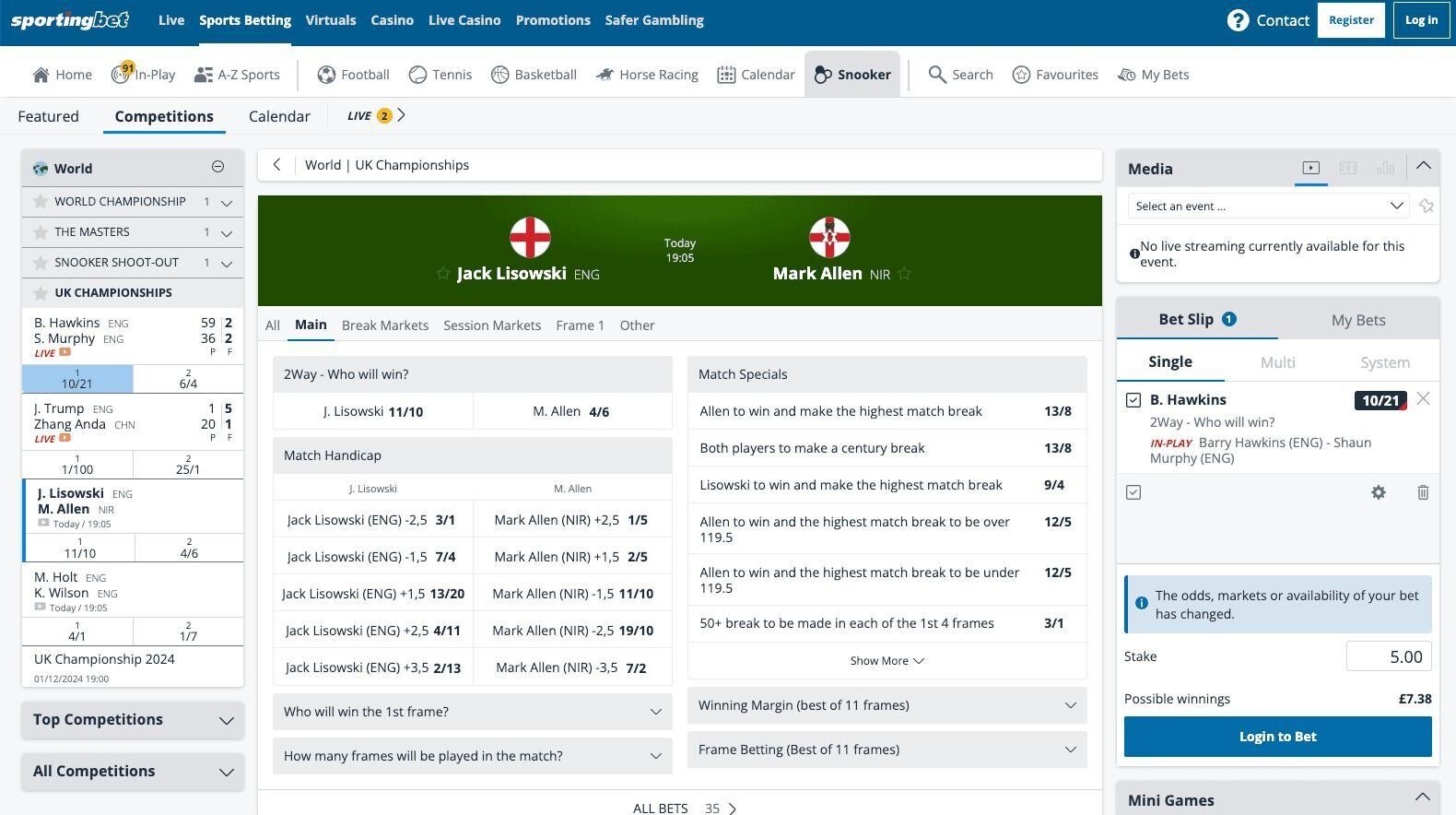
Task: Select the Horse Racing icon
Action: (x=605, y=75)
